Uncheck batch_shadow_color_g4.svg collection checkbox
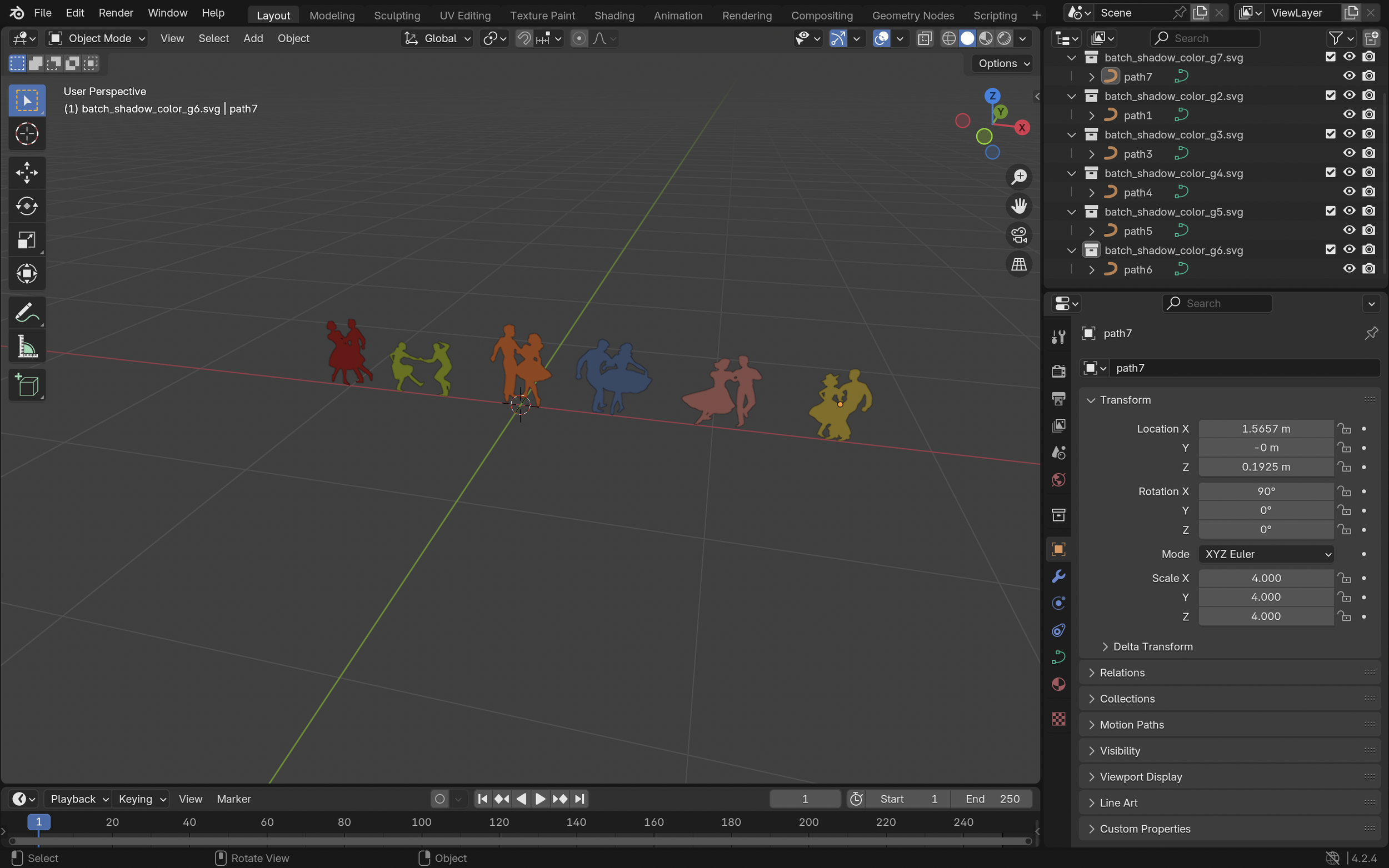 pos(1330,173)
